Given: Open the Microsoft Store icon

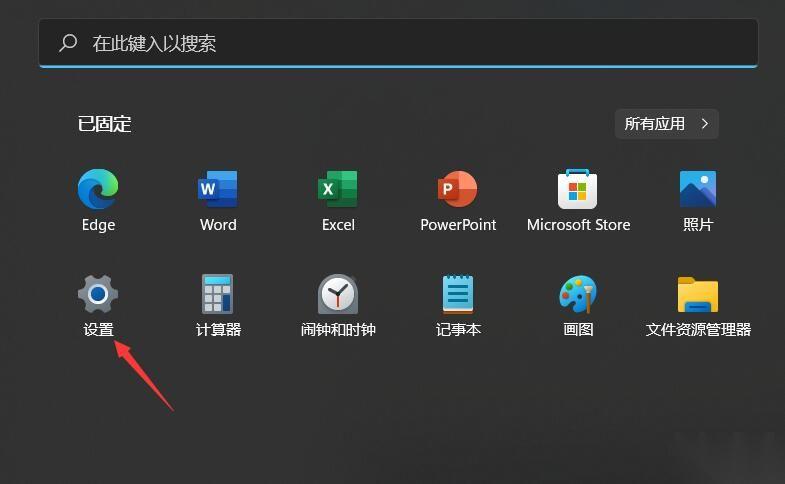Looking at the screenshot, I should click(578, 189).
